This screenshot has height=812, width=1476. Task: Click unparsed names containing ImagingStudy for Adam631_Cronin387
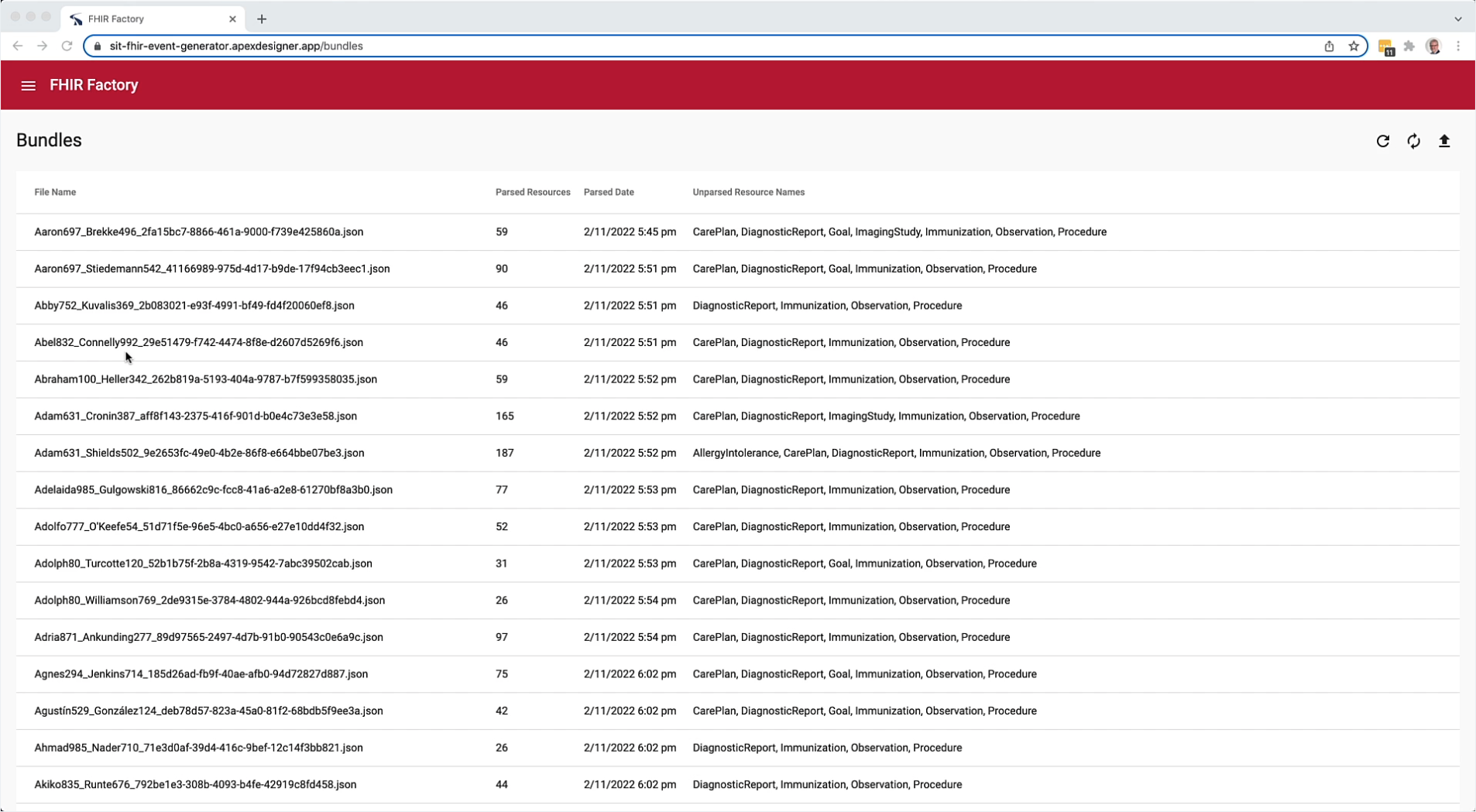(x=886, y=416)
